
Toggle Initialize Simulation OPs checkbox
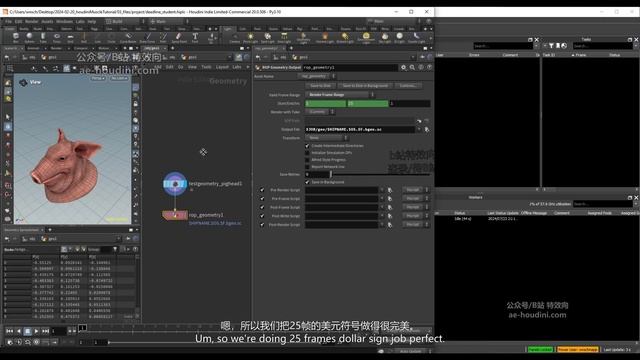point(307,153)
